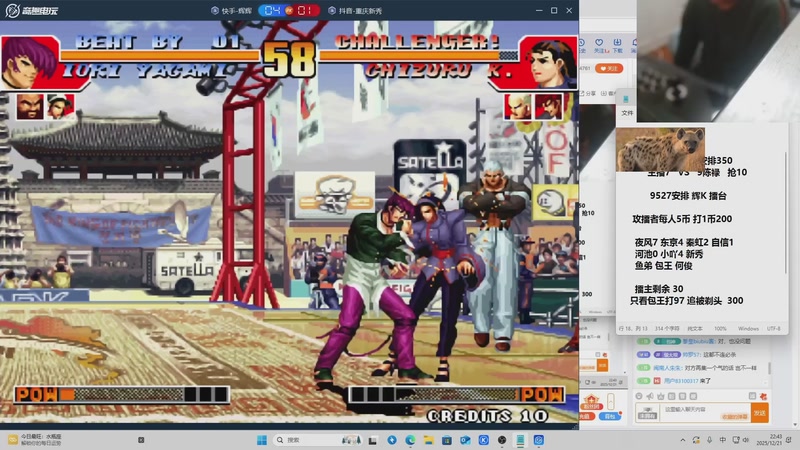800x450 pixels.
Task: Expand the upward arrow panel beside 粉丝团
Action: click(611, 402)
